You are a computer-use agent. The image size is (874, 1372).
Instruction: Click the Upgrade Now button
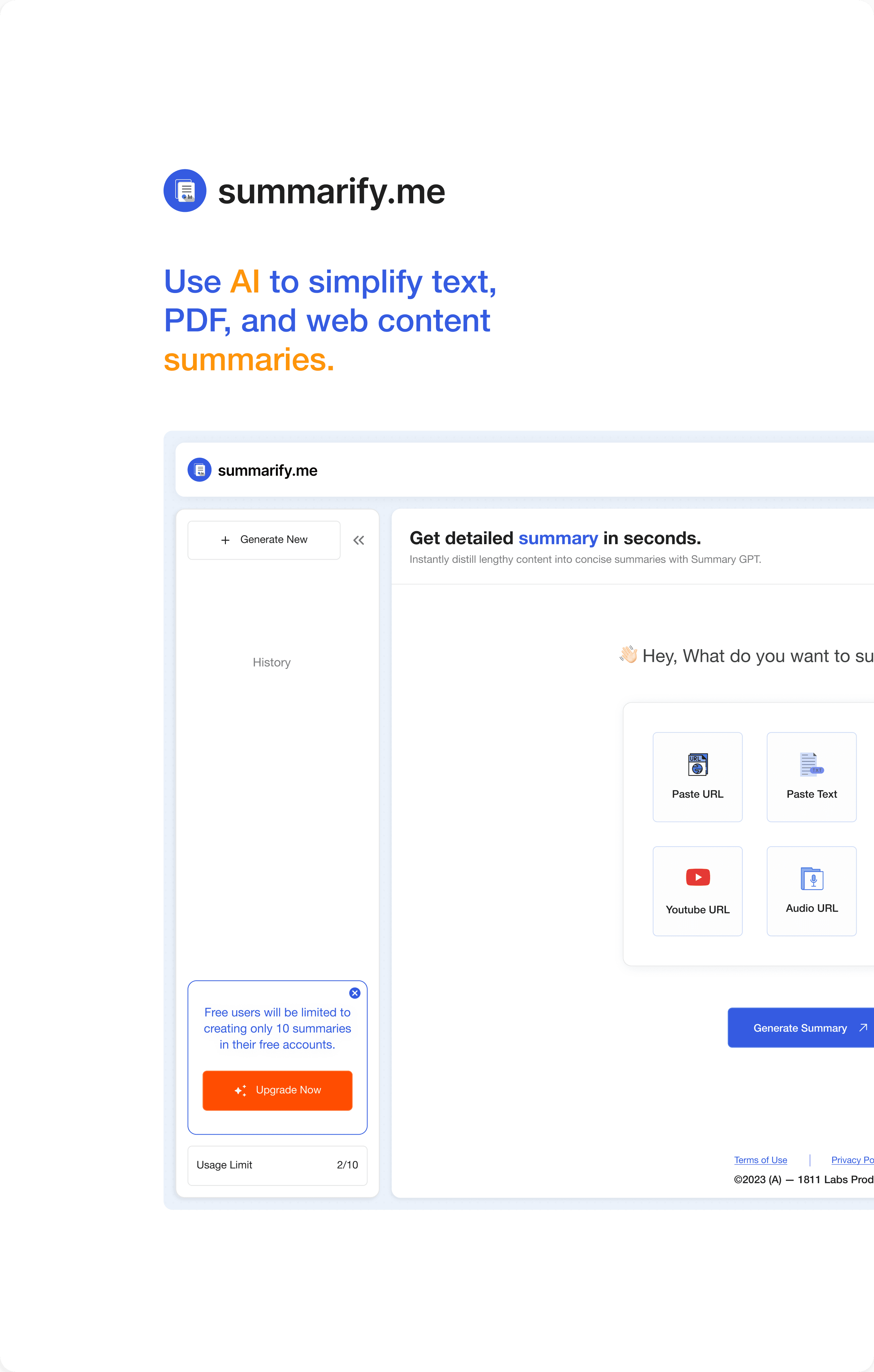pos(277,1091)
